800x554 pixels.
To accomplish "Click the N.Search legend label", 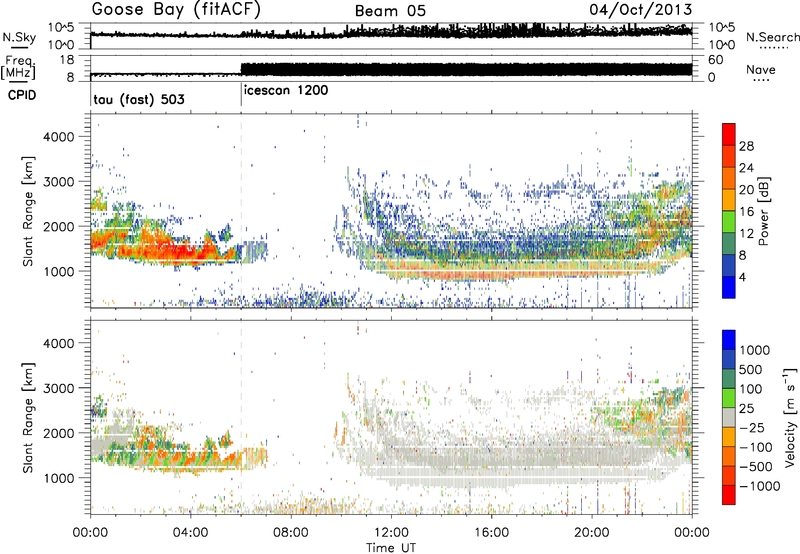I will click(x=772, y=37).
